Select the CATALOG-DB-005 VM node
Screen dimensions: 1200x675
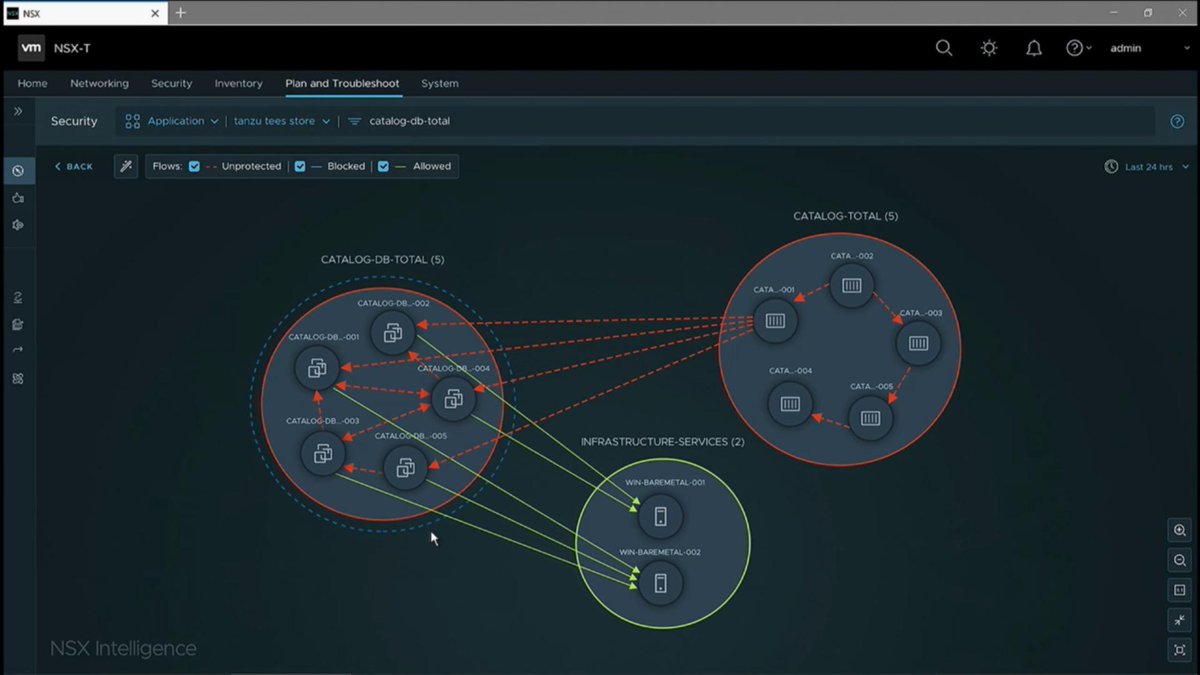[x=406, y=467]
